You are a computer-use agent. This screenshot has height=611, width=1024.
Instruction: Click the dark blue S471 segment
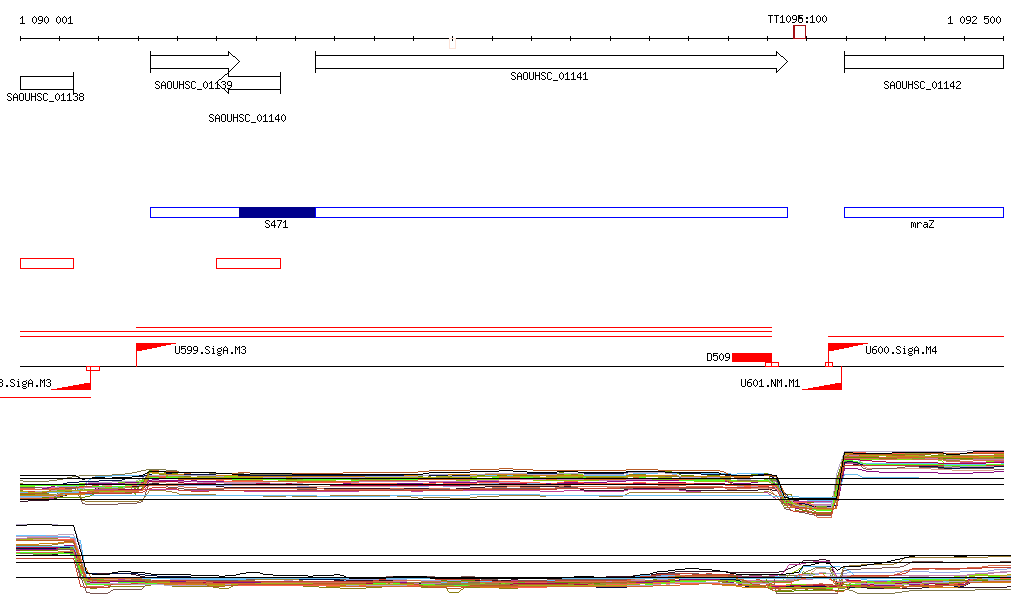[277, 212]
